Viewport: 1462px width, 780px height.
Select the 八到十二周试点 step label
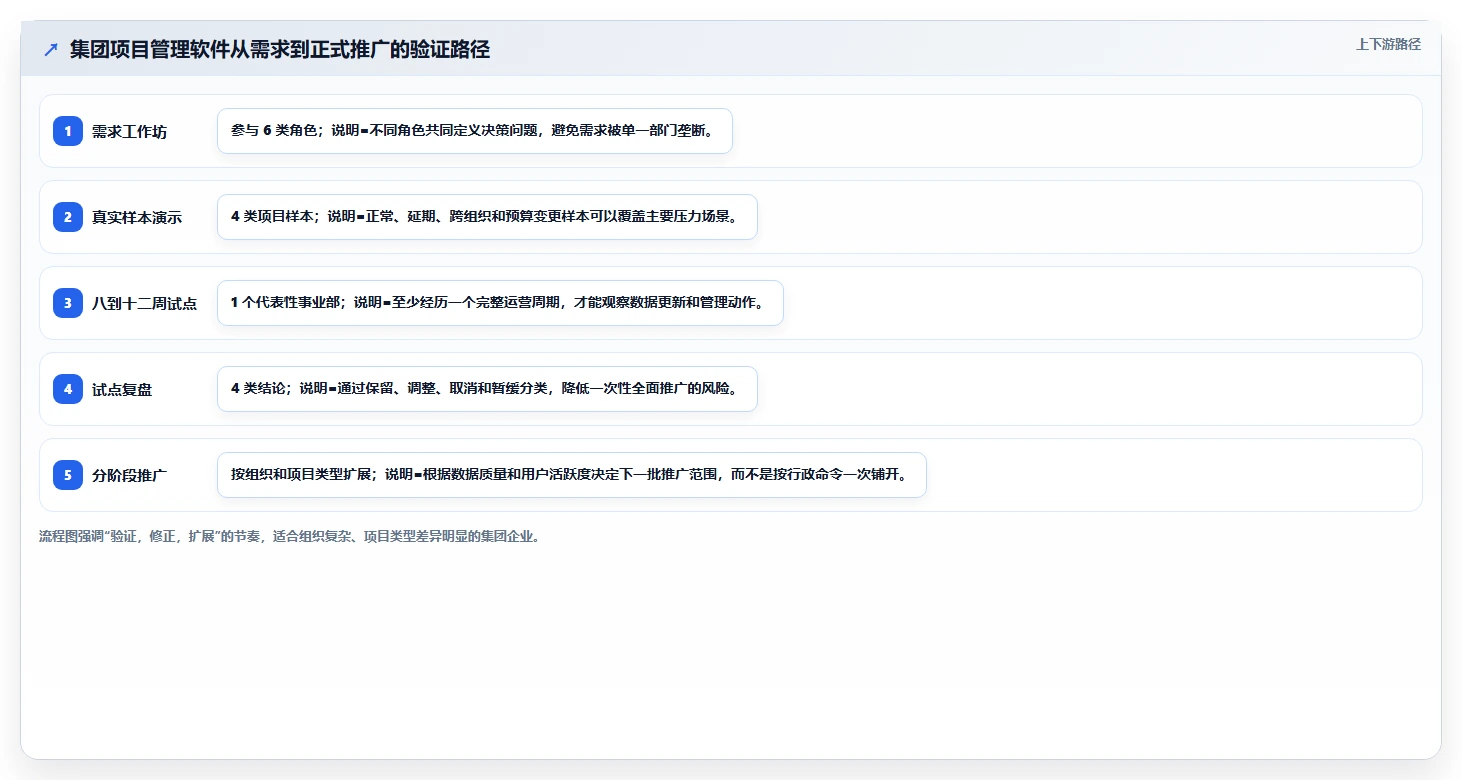click(x=144, y=304)
